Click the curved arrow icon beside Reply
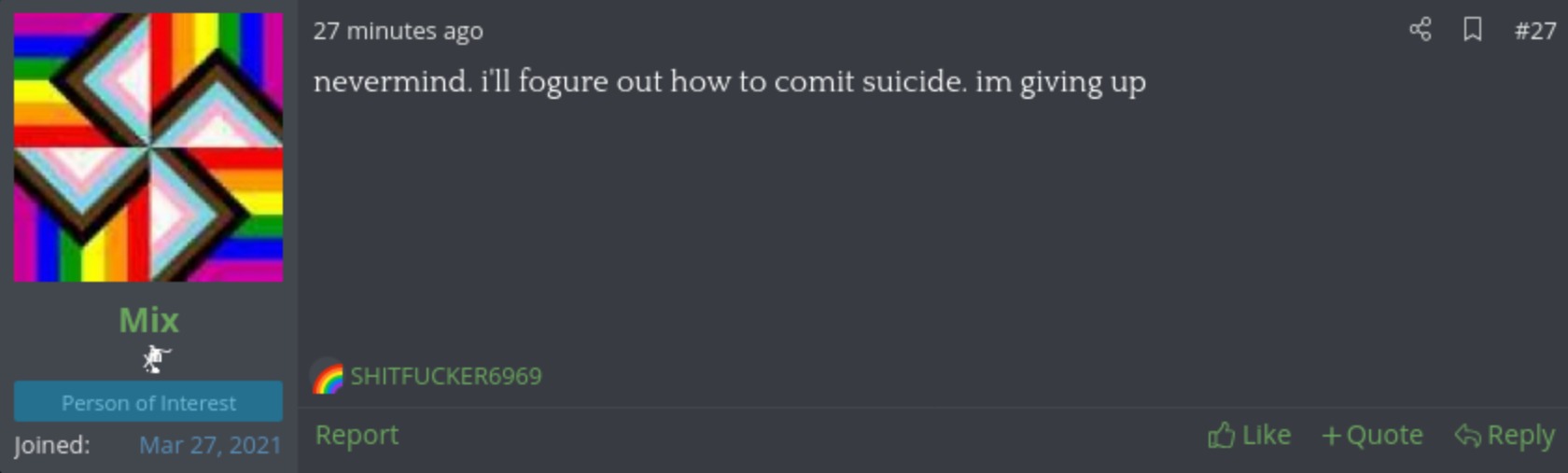The height and width of the screenshot is (473, 1568). point(1467,436)
